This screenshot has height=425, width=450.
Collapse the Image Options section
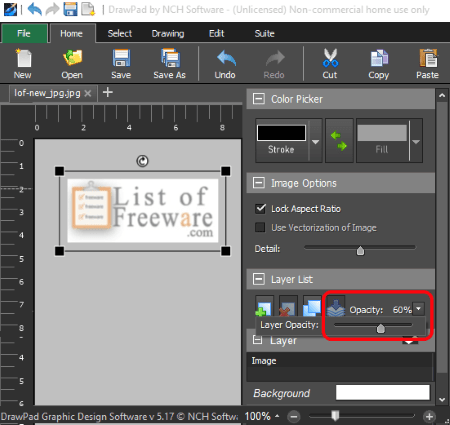pos(259,183)
